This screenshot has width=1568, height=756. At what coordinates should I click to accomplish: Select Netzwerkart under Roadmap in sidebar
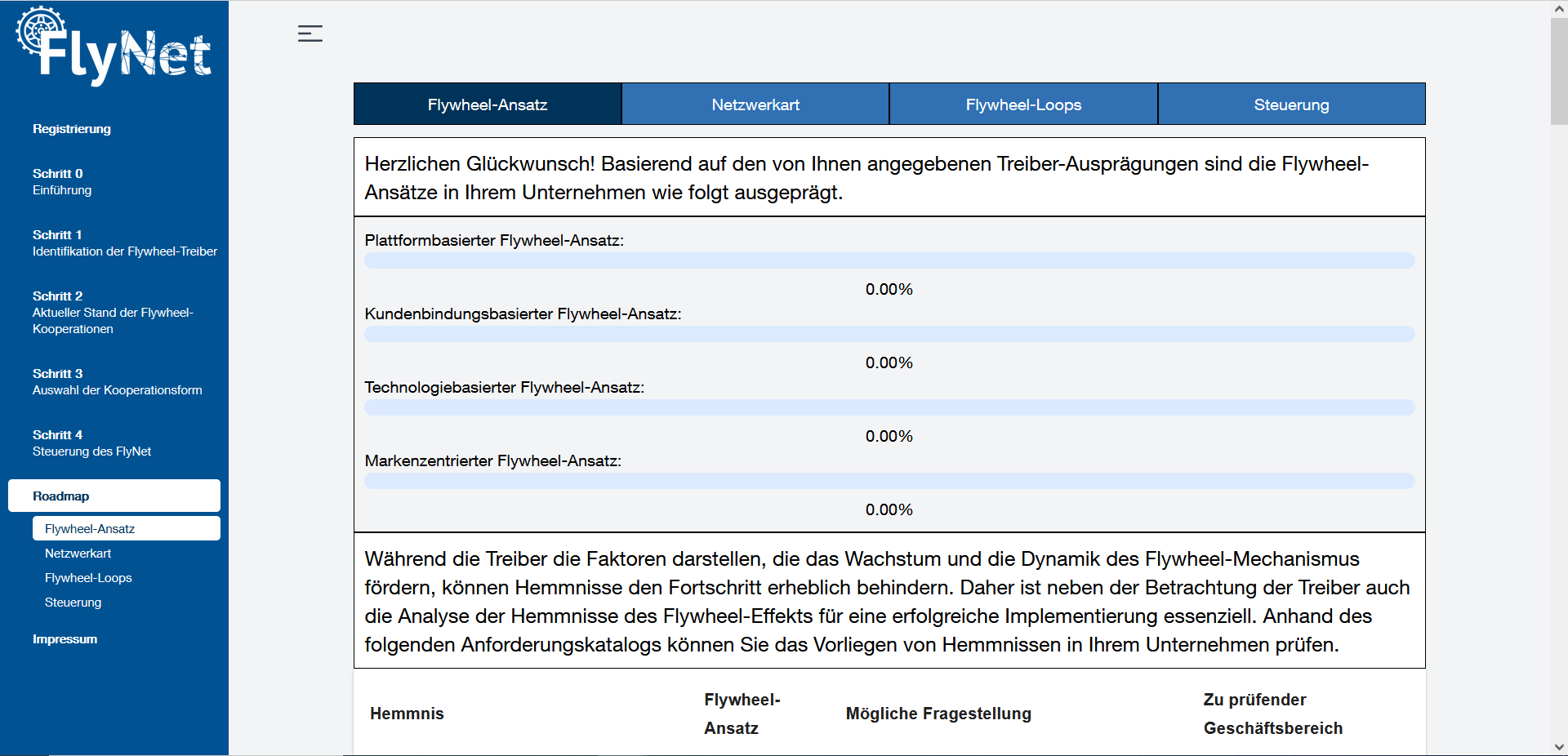(78, 554)
